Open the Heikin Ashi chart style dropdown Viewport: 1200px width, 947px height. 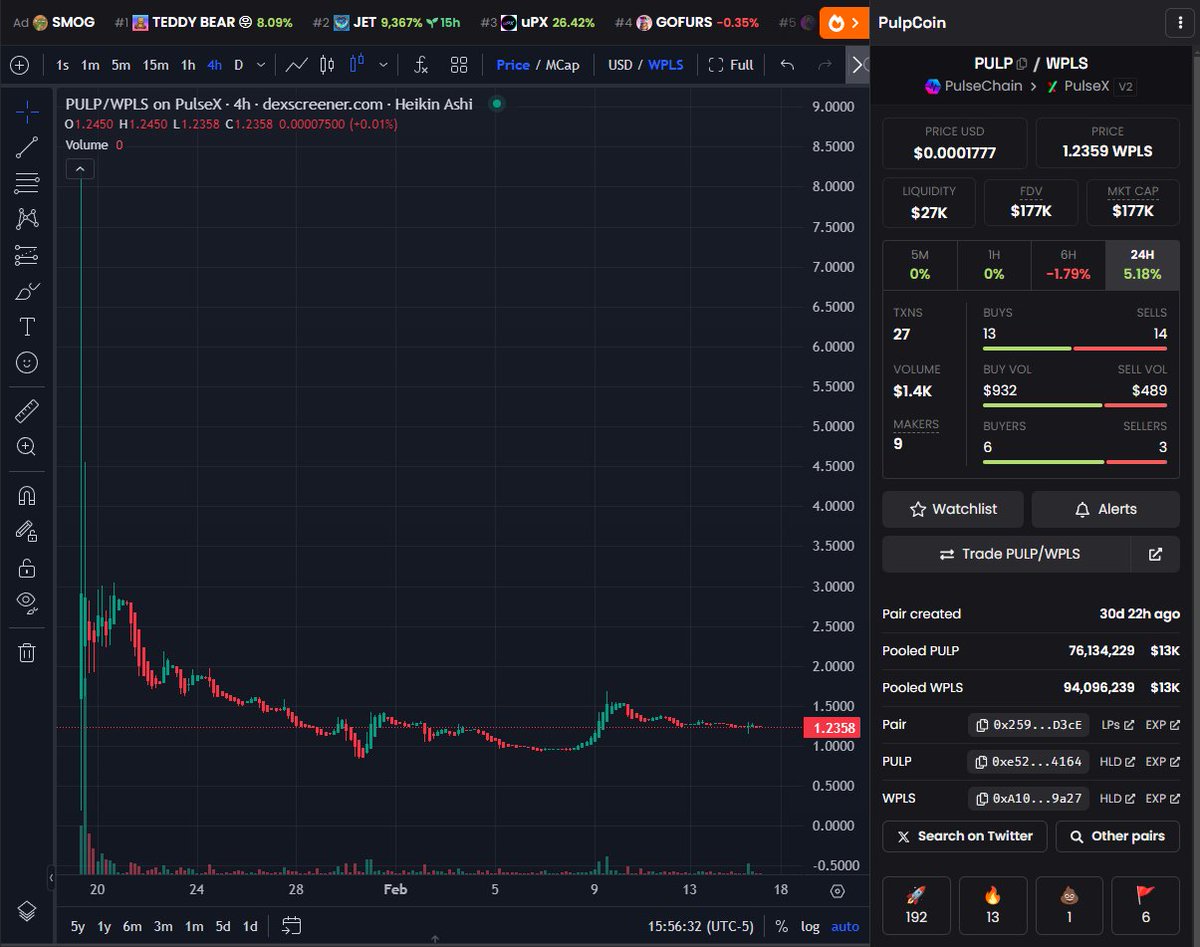383,65
